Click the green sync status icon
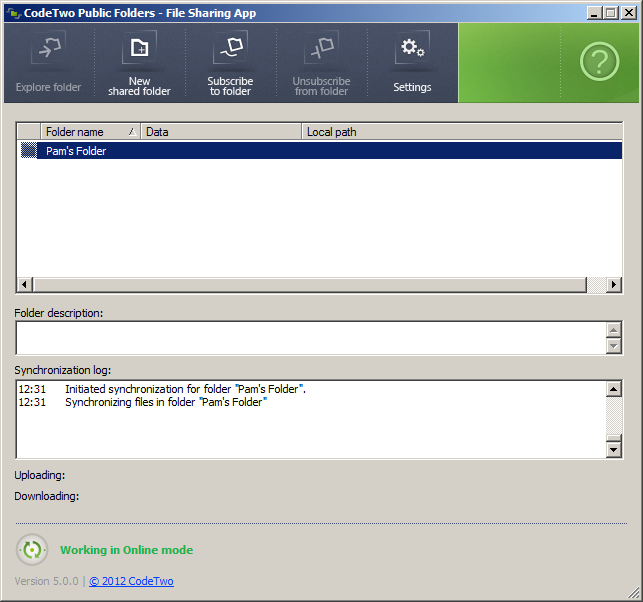Image resolution: width=643 pixels, height=602 pixels. point(32,550)
